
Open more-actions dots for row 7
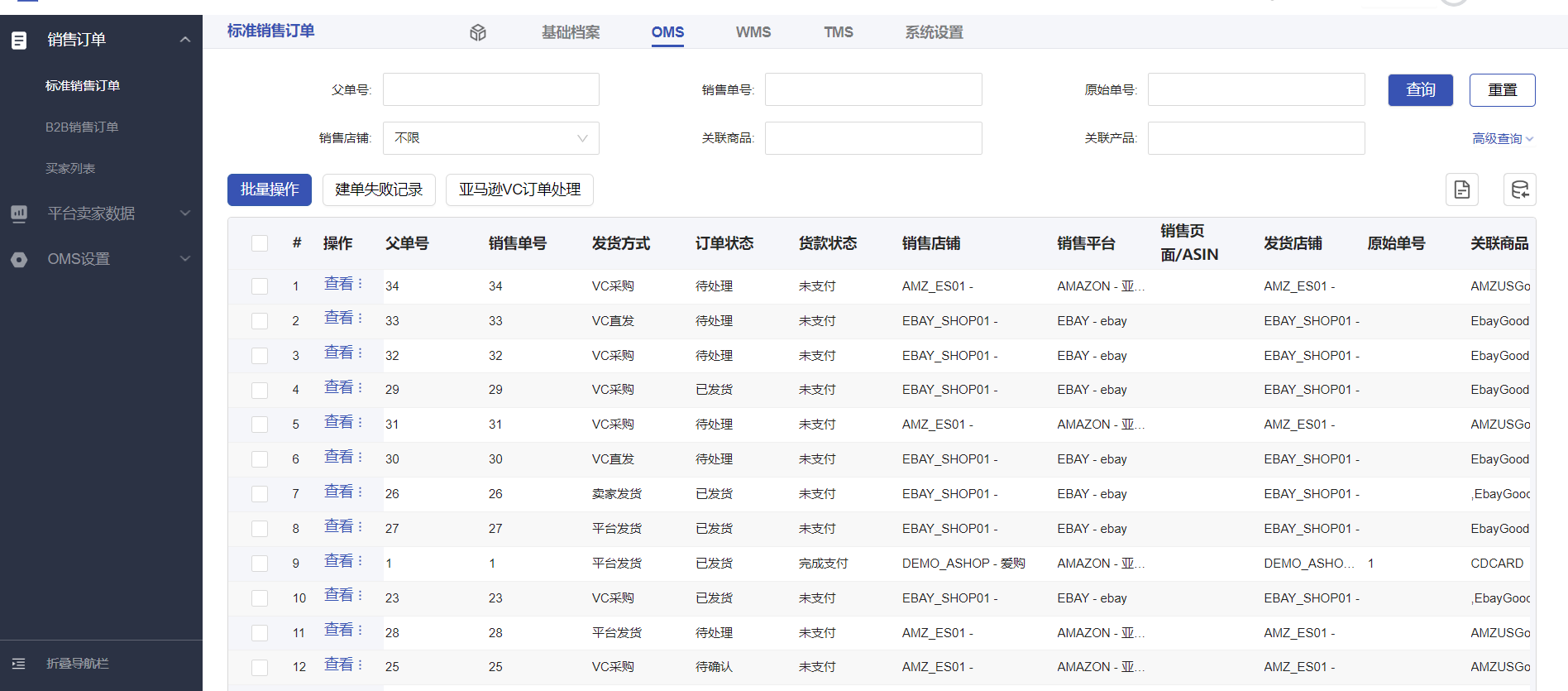click(x=361, y=492)
